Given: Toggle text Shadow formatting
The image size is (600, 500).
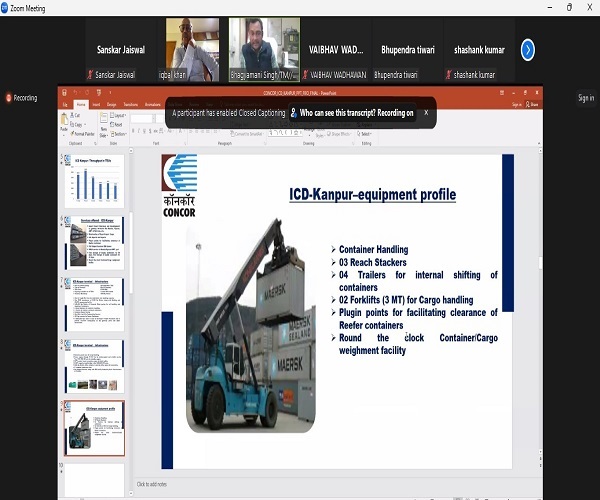Looking at the screenshot, I should point(150,131).
